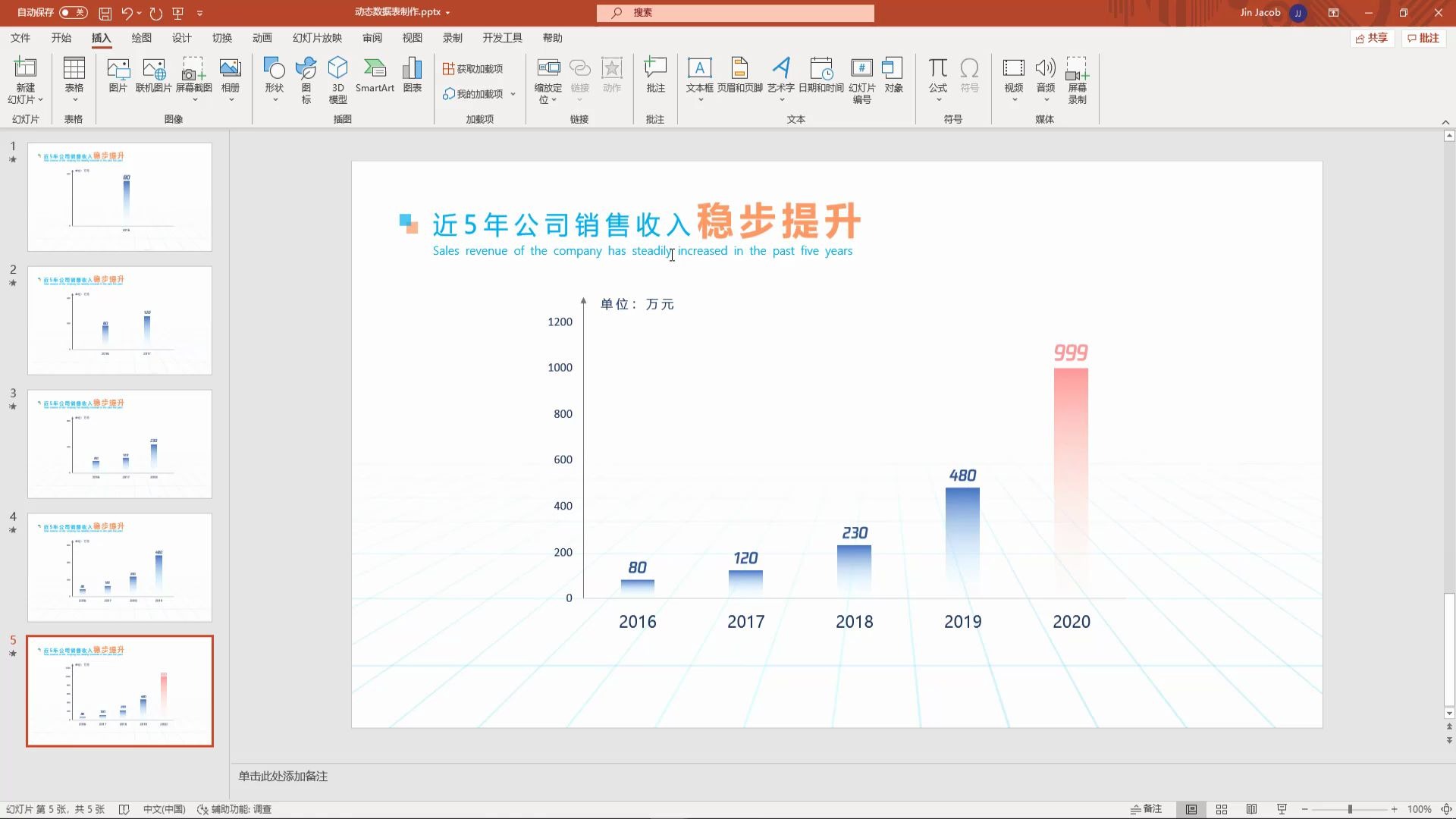Insert Video (视频)
The image size is (1456, 819).
pos(1014,80)
